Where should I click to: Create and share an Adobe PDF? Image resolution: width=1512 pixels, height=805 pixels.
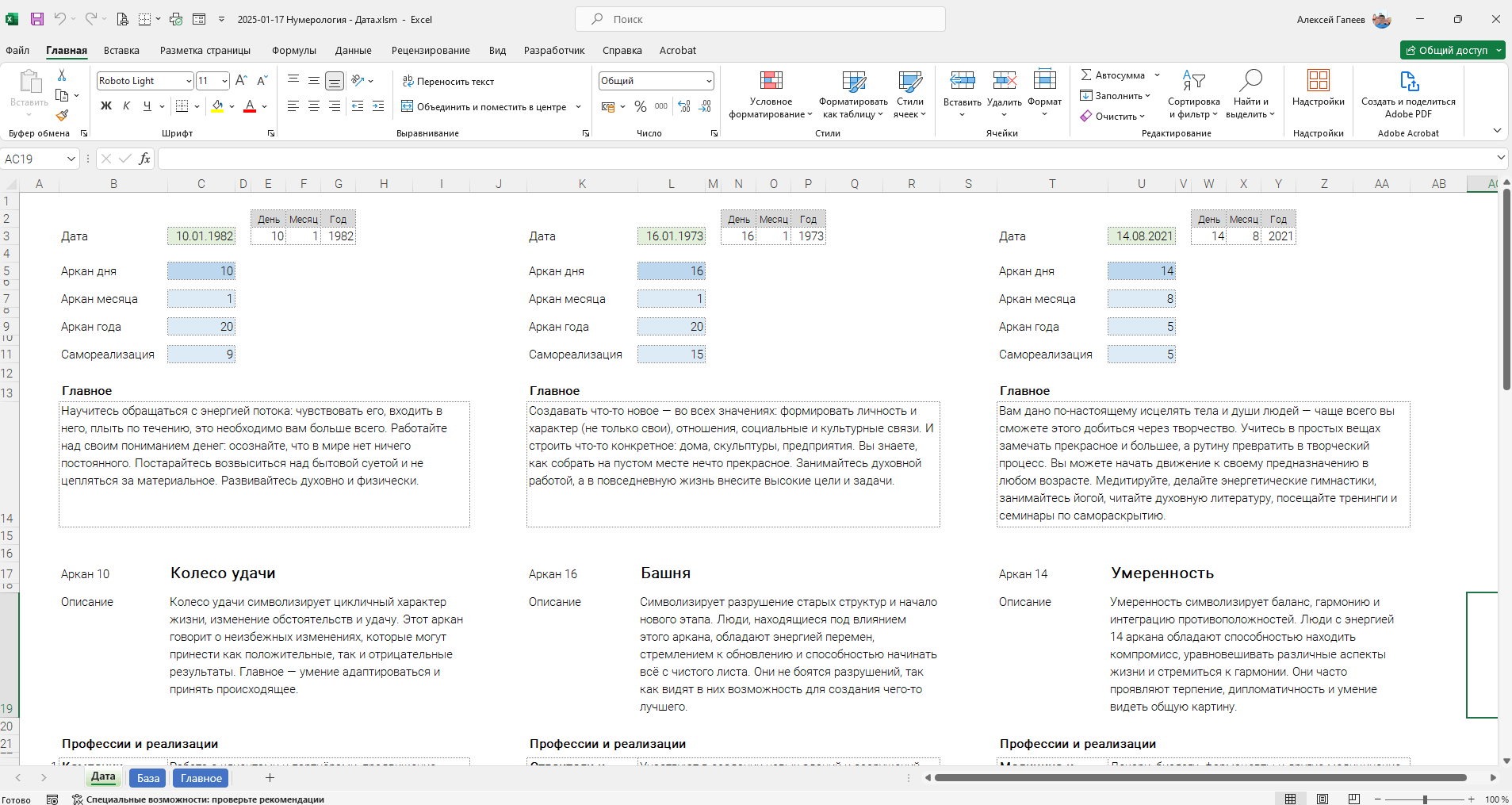[1408, 95]
